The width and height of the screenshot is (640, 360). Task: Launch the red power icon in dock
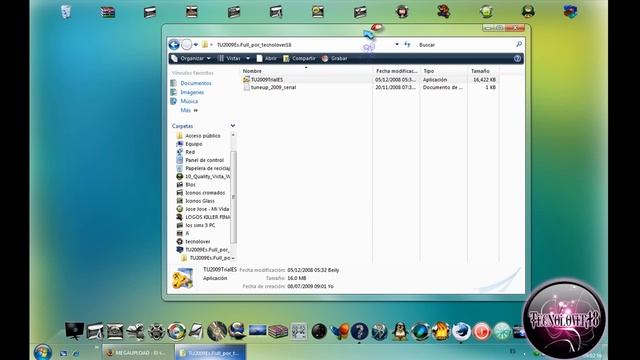[482, 331]
